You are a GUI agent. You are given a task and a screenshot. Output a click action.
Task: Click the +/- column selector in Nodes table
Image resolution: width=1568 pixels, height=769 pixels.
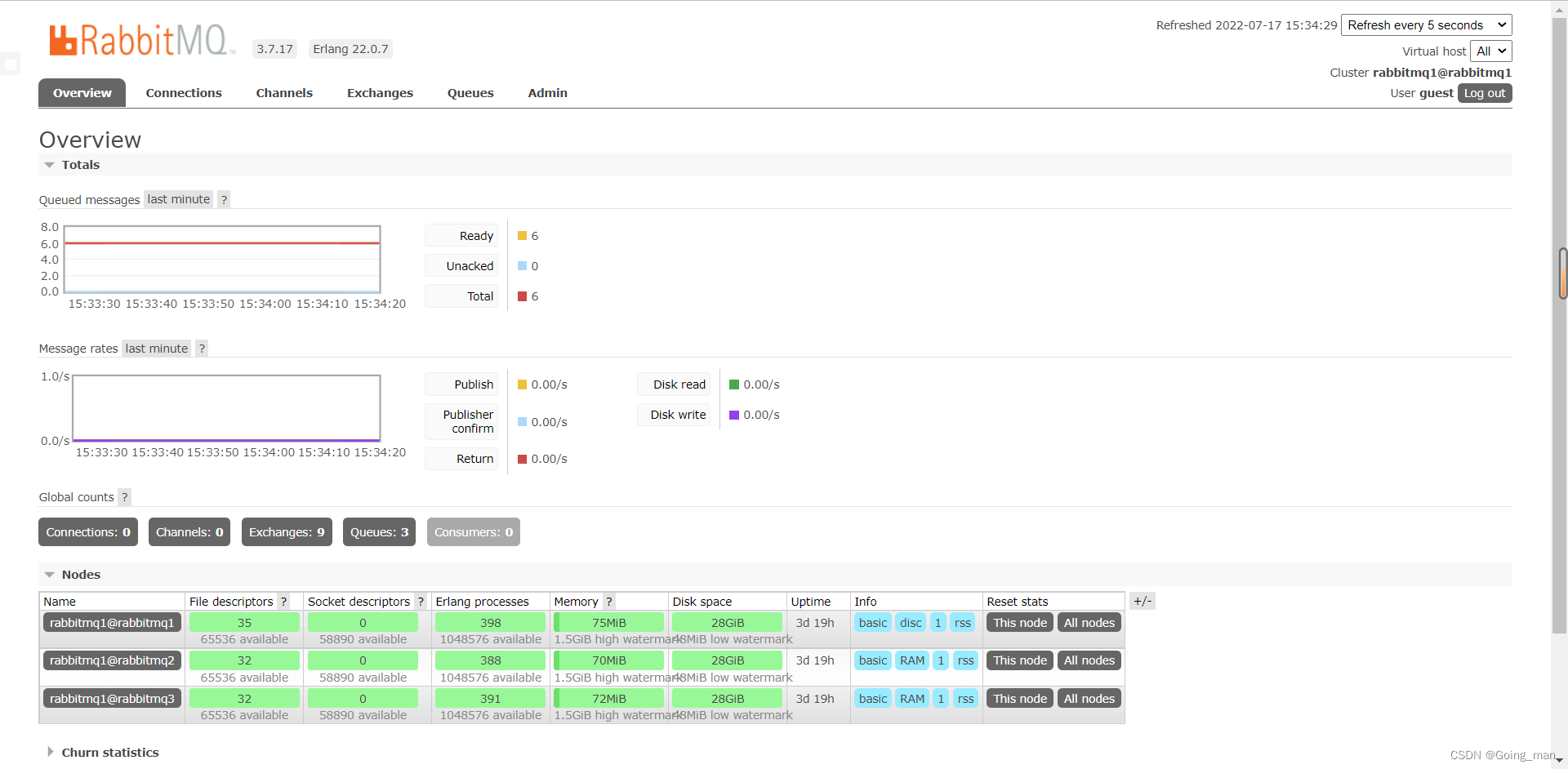click(x=1143, y=600)
